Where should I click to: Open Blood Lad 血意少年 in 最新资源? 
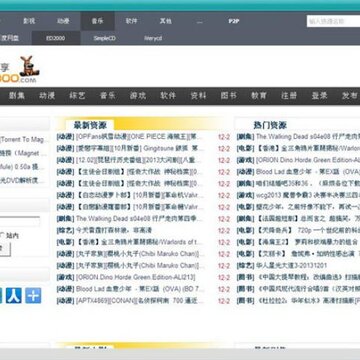coord(139,289)
